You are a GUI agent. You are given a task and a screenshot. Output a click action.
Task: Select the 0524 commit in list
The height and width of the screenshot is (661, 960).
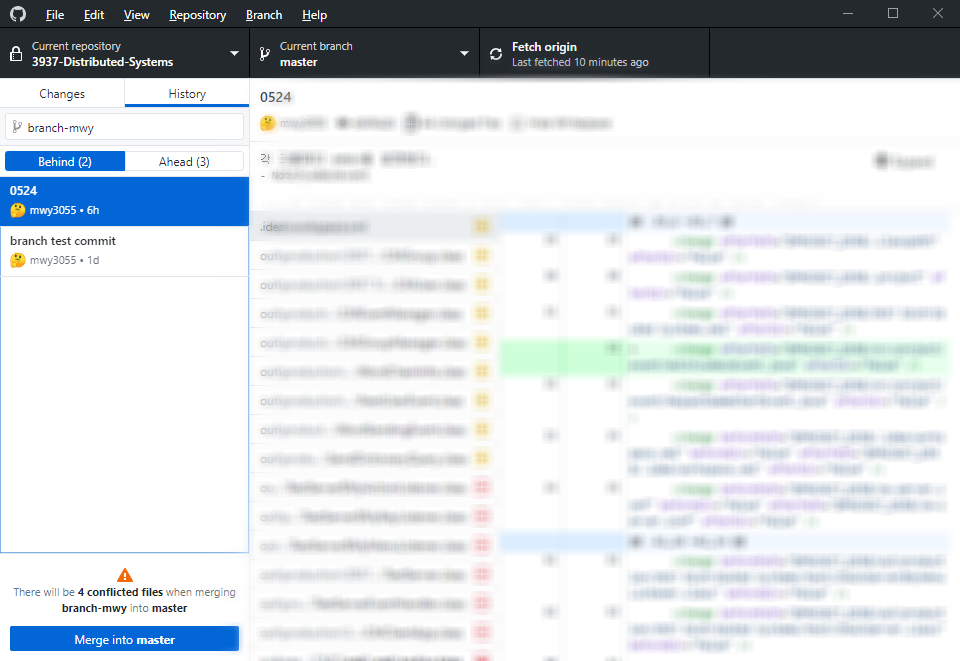[x=124, y=201]
